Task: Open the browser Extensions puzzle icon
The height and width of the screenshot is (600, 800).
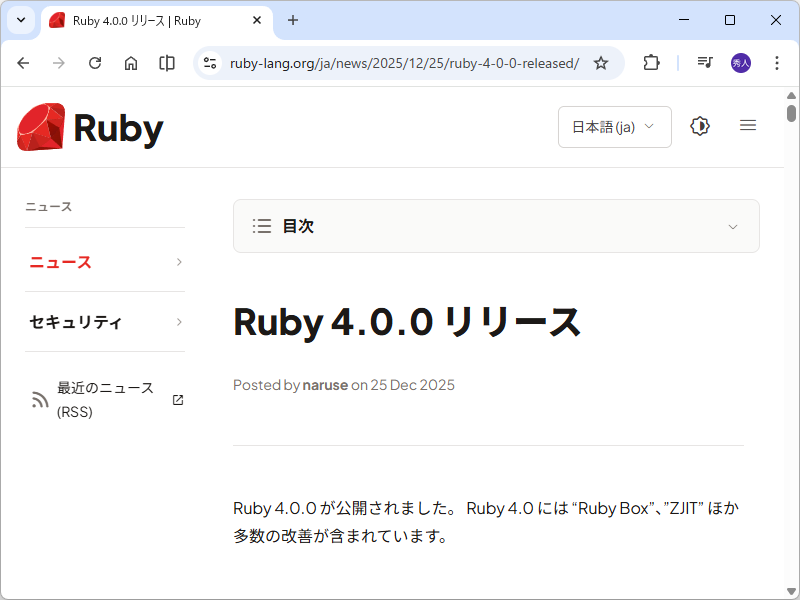Action: point(651,62)
